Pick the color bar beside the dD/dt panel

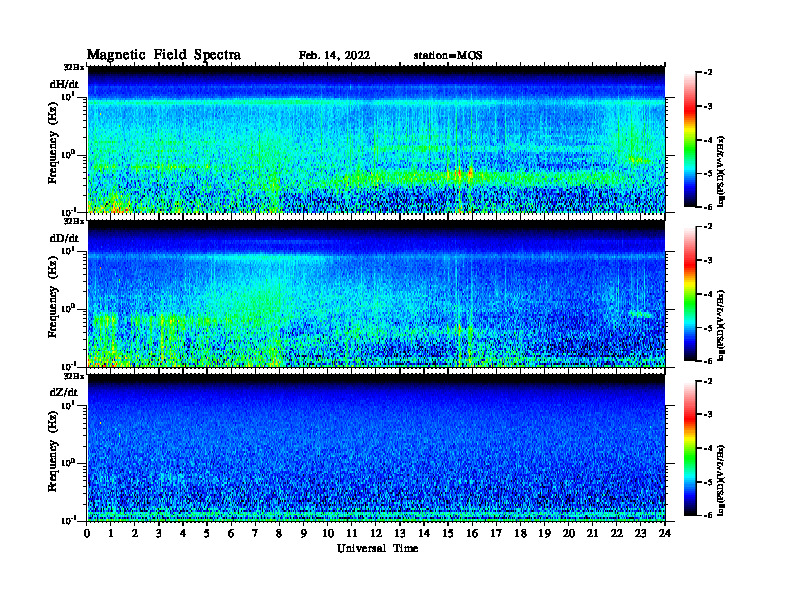click(690, 293)
